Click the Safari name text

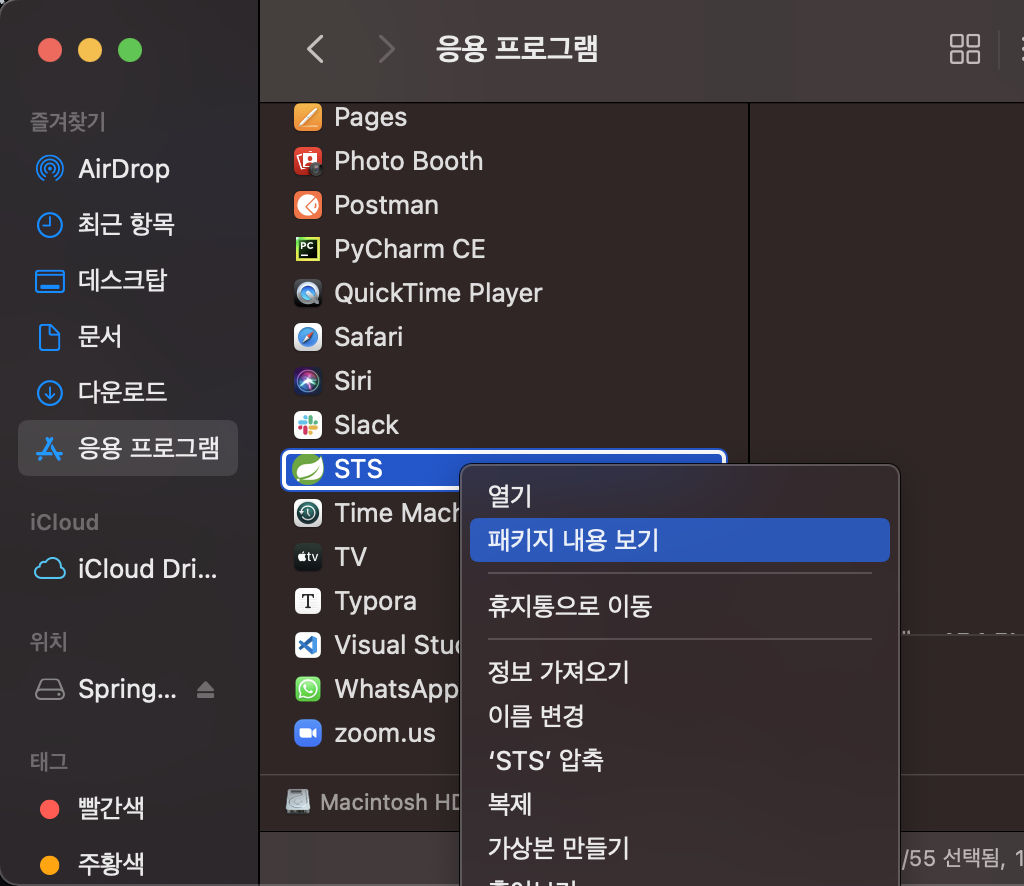coord(368,337)
